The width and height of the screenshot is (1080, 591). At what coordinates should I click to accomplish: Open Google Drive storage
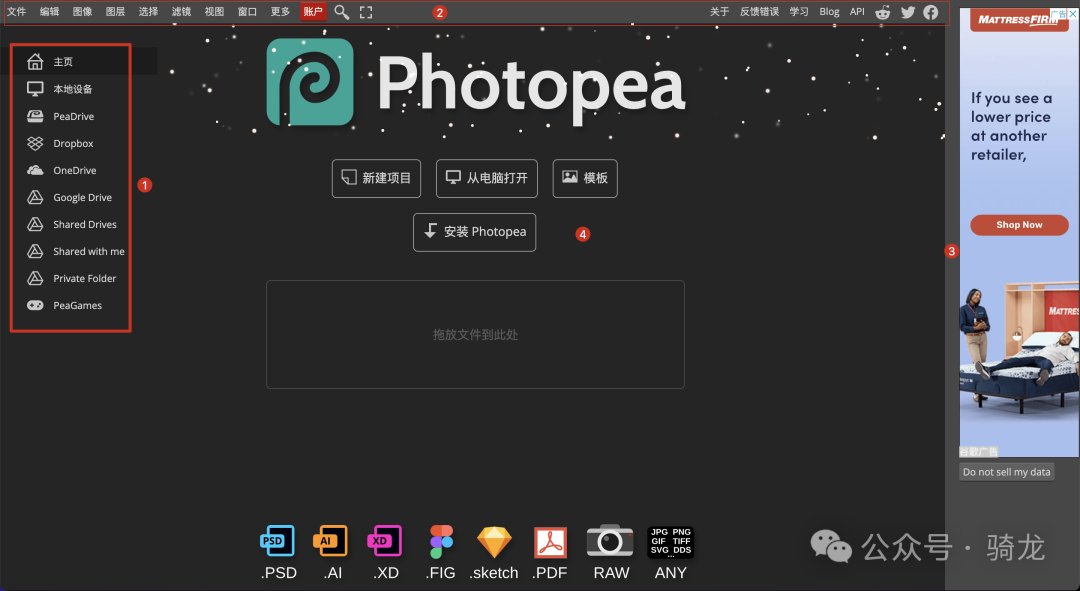point(72,198)
